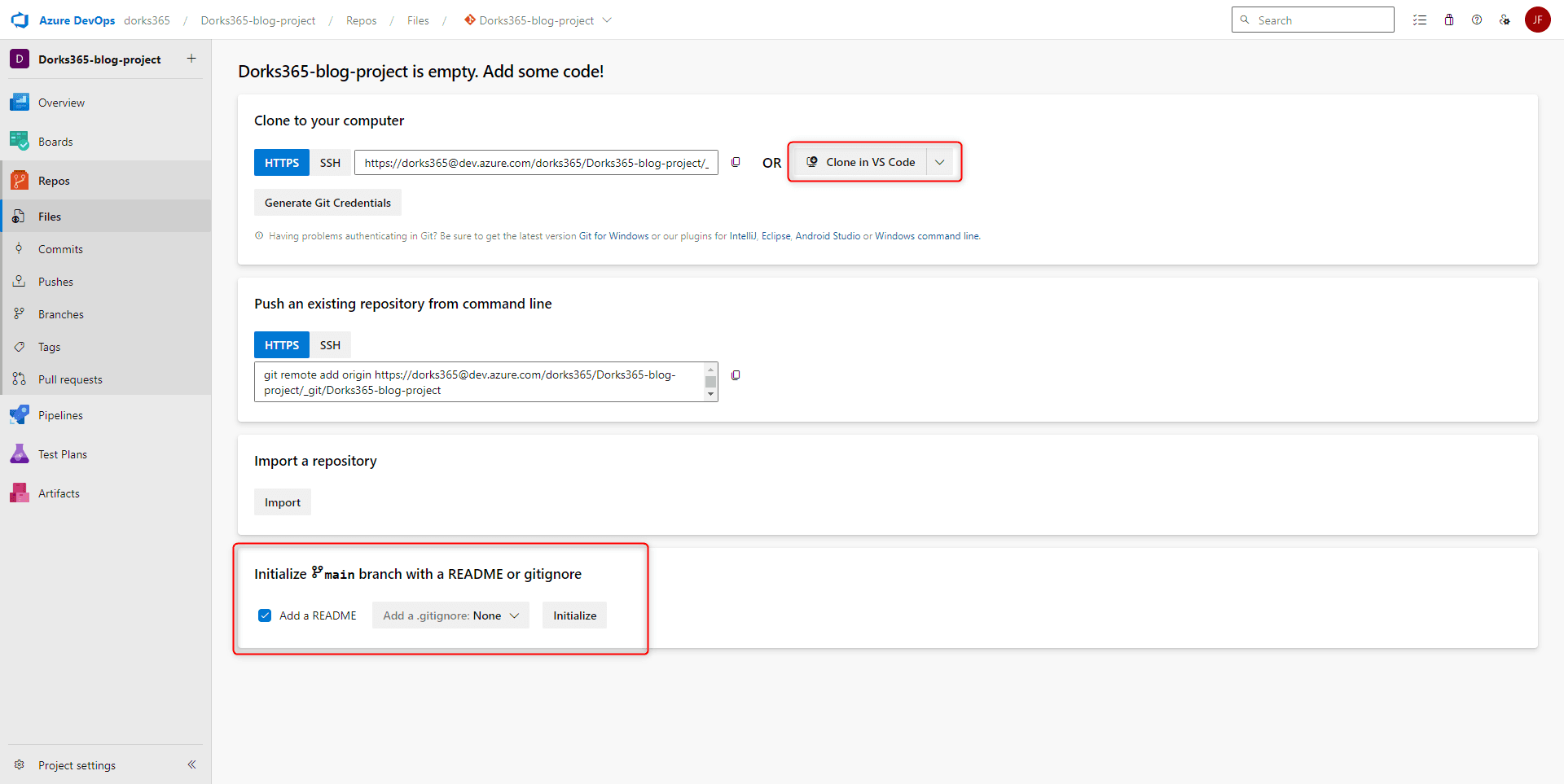Image resolution: width=1564 pixels, height=784 pixels.
Task: Click the Project settings gear icon
Action: click(19, 764)
